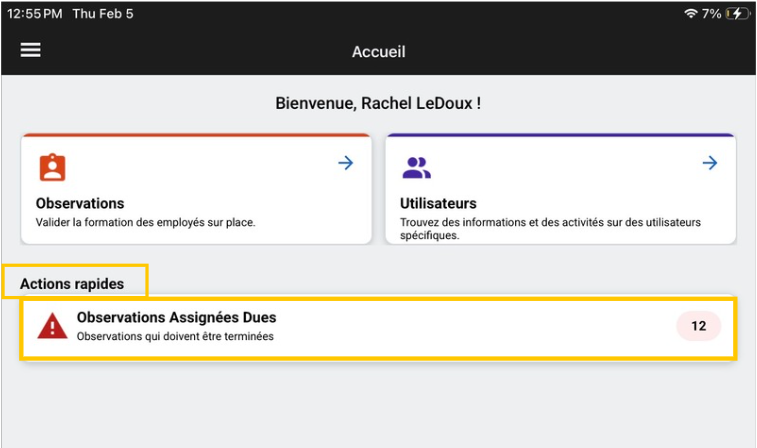
Task: Click the Accueil header title
Action: point(378,51)
